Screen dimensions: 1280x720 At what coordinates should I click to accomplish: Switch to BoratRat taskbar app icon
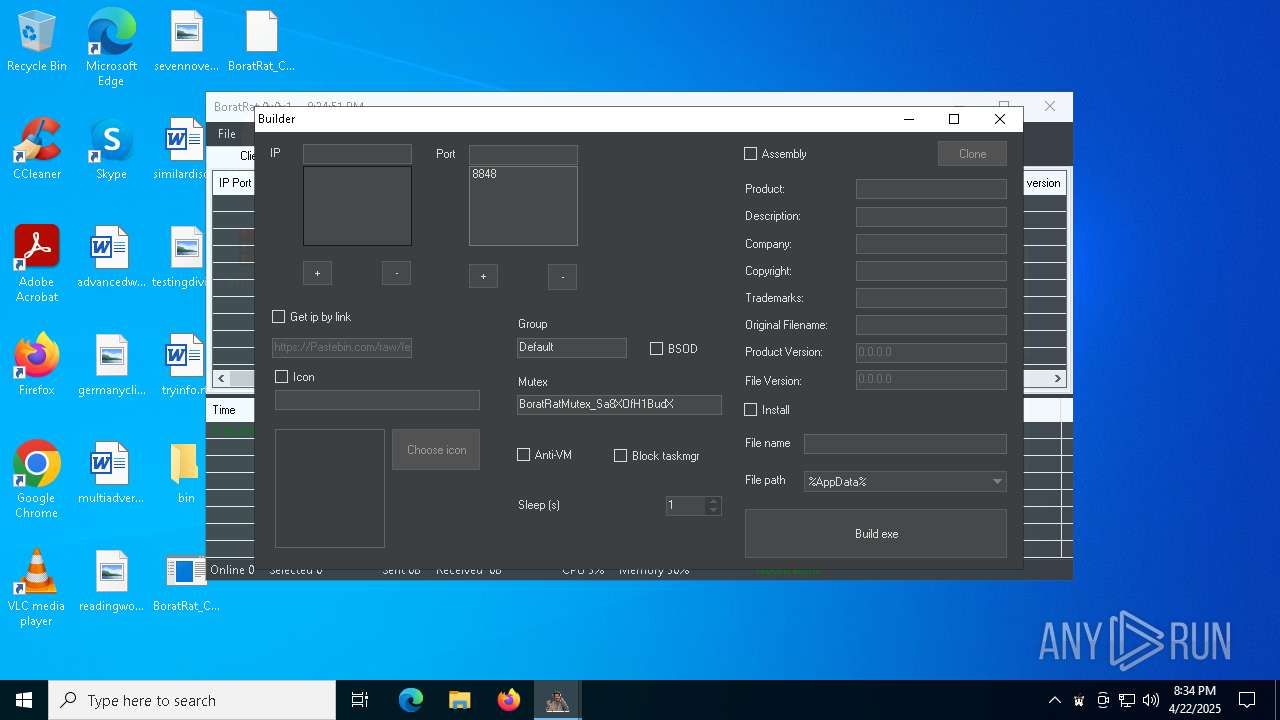(558, 700)
